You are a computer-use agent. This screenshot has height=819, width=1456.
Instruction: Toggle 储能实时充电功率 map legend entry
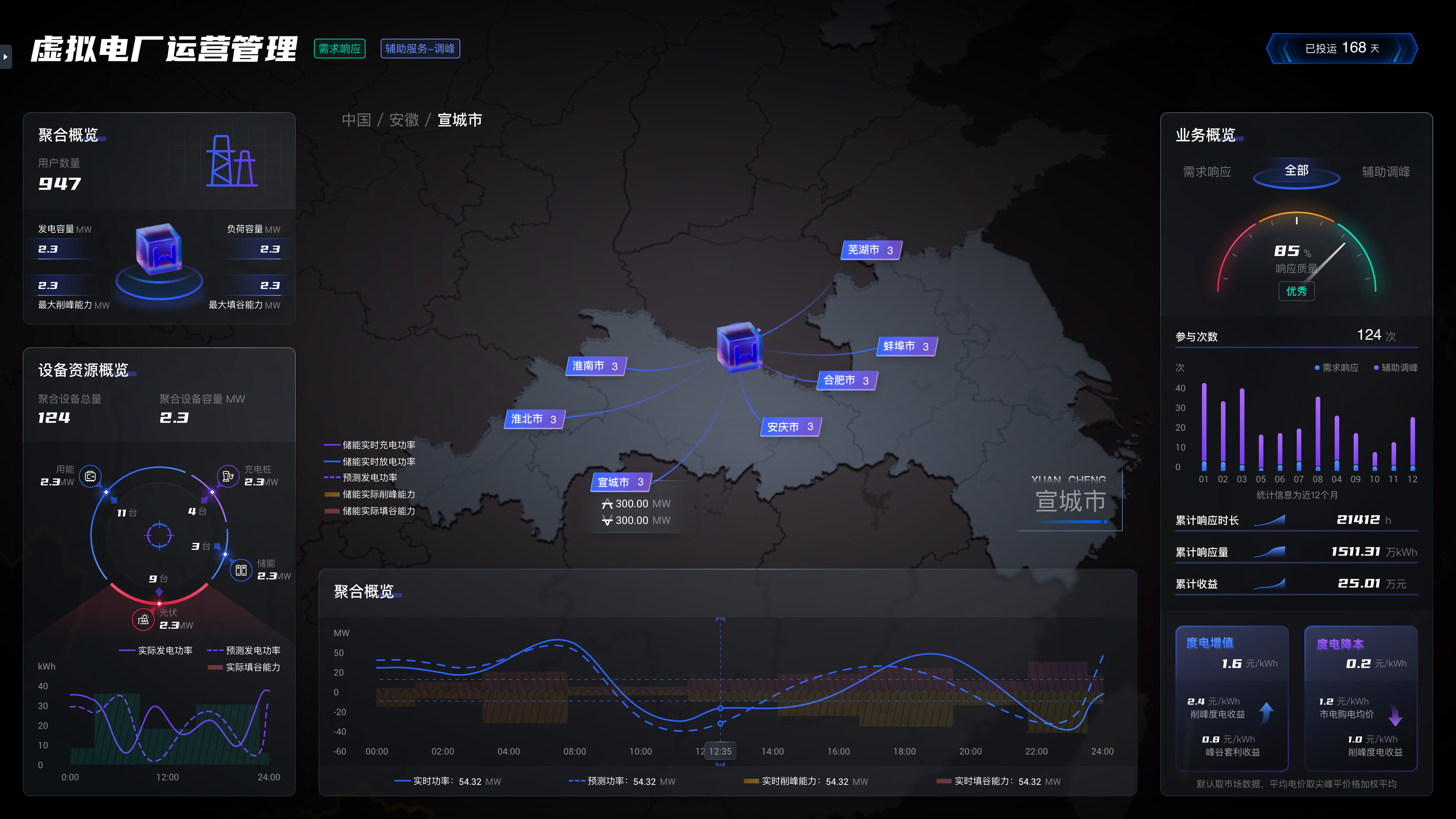coord(370,446)
